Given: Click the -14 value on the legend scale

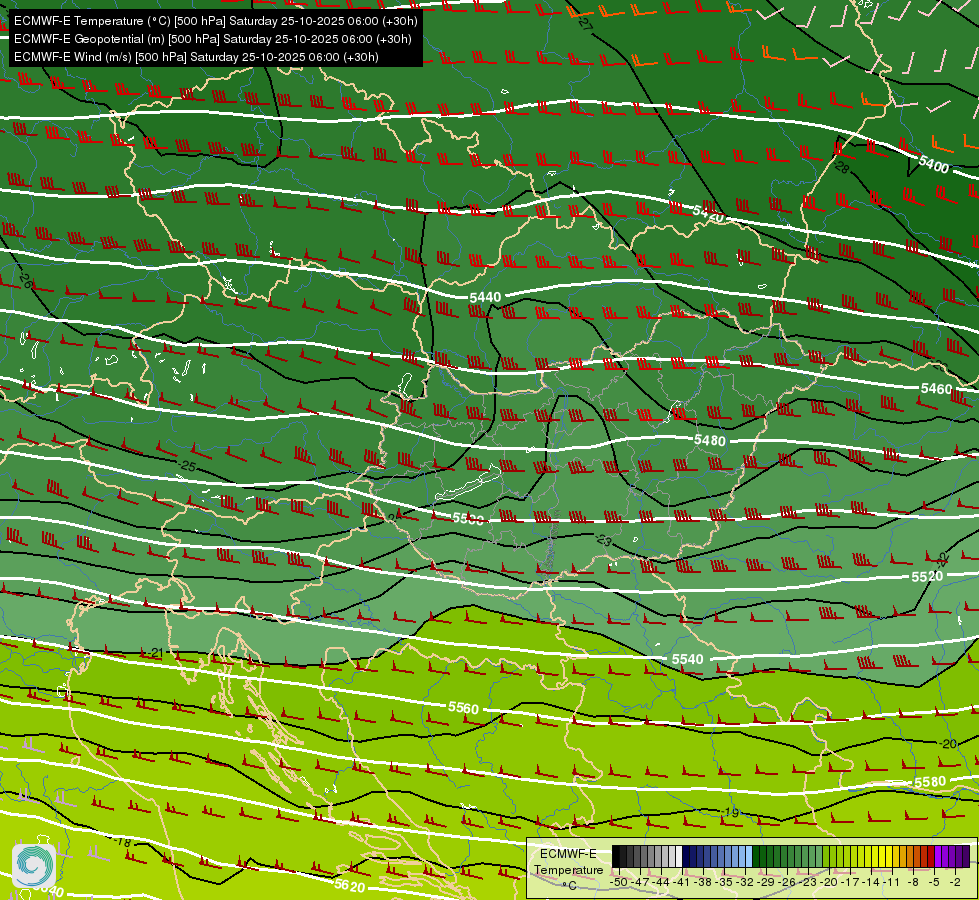Looking at the screenshot, I should click(871, 882).
